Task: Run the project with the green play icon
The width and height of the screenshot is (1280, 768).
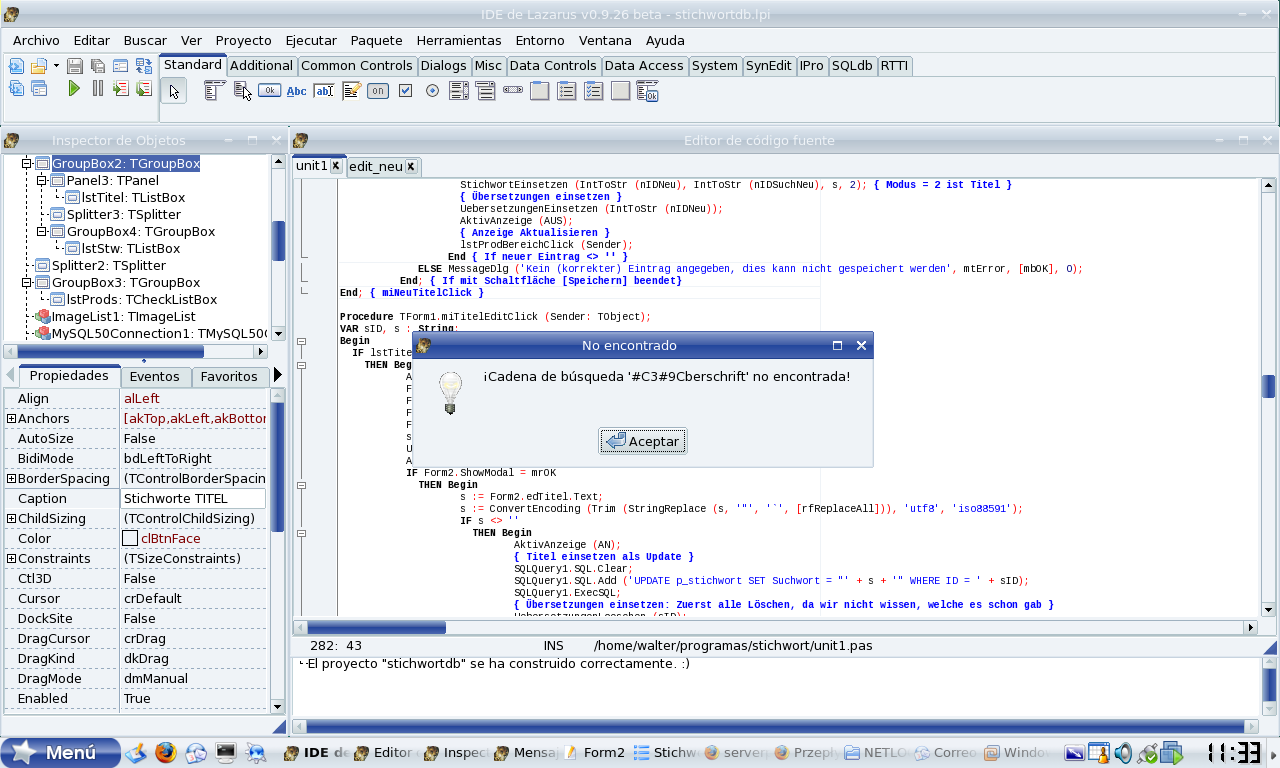Action: point(74,88)
